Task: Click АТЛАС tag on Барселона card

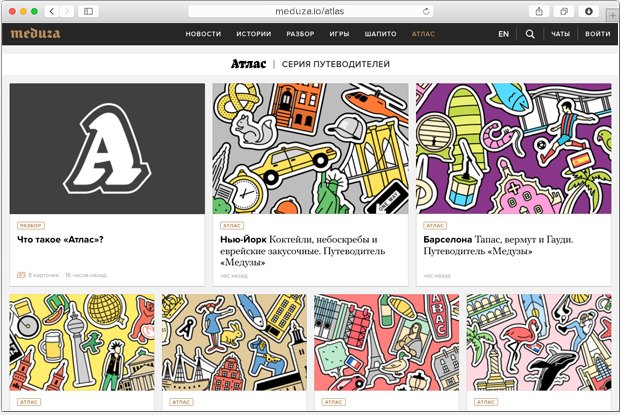Action: click(x=435, y=226)
